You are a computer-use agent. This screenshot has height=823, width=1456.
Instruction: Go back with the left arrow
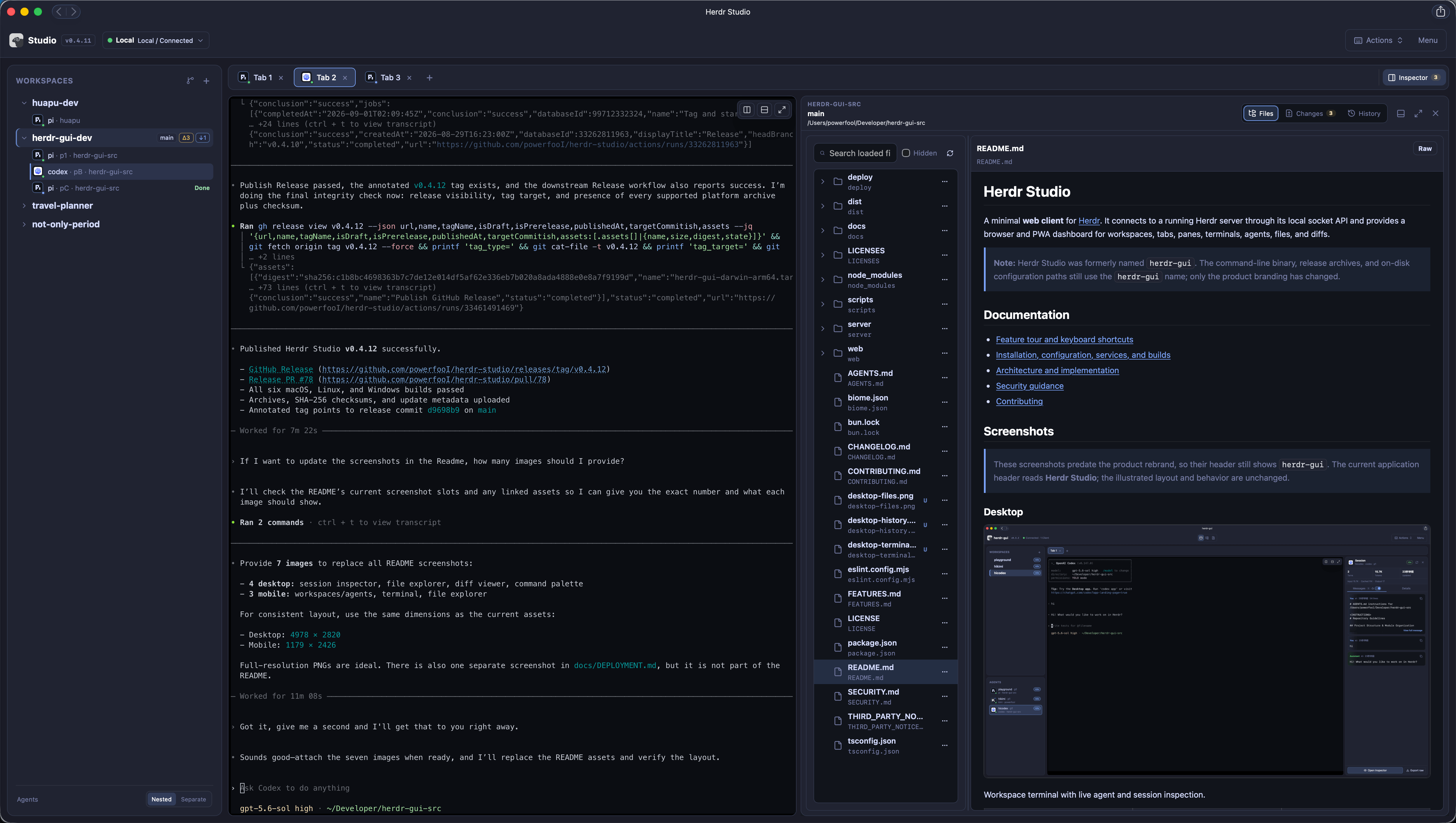click(x=59, y=11)
